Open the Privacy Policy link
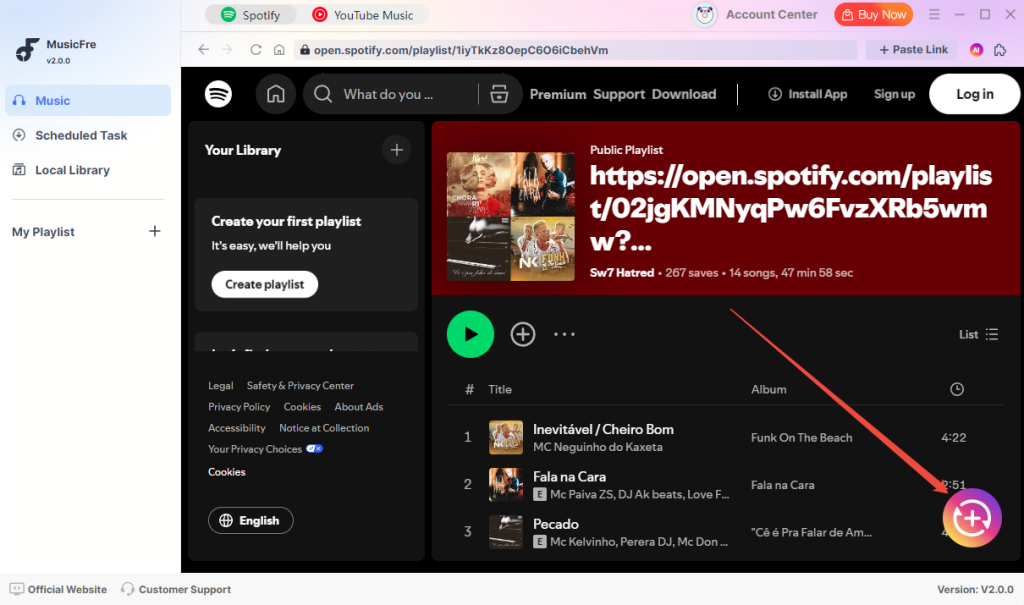The image size is (1024, 605). click(x=239, y=406)
